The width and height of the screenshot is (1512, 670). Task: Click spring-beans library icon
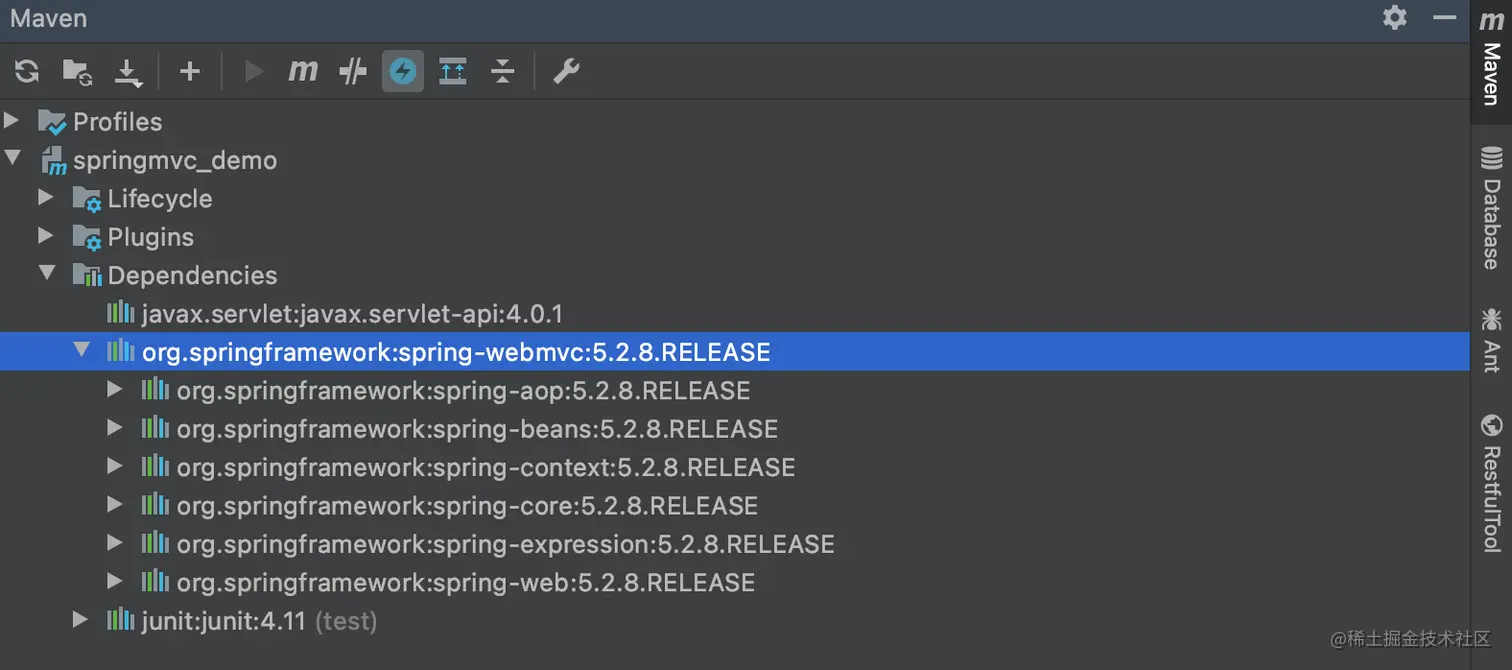pyautogui.click(x=155, y=428)
